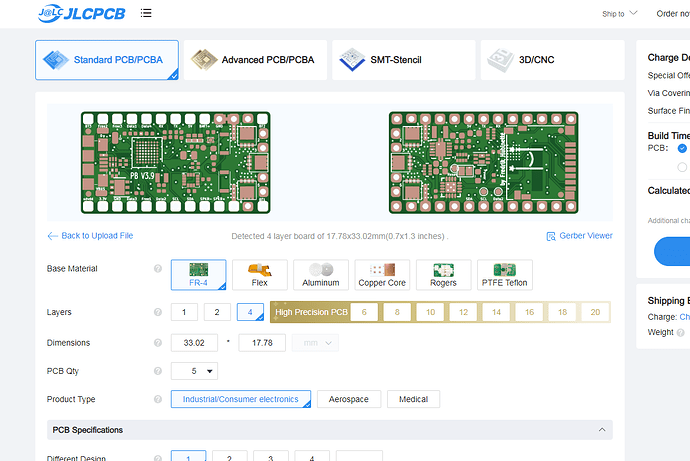Select the first PCB build time radio

[x=683, y=148]
